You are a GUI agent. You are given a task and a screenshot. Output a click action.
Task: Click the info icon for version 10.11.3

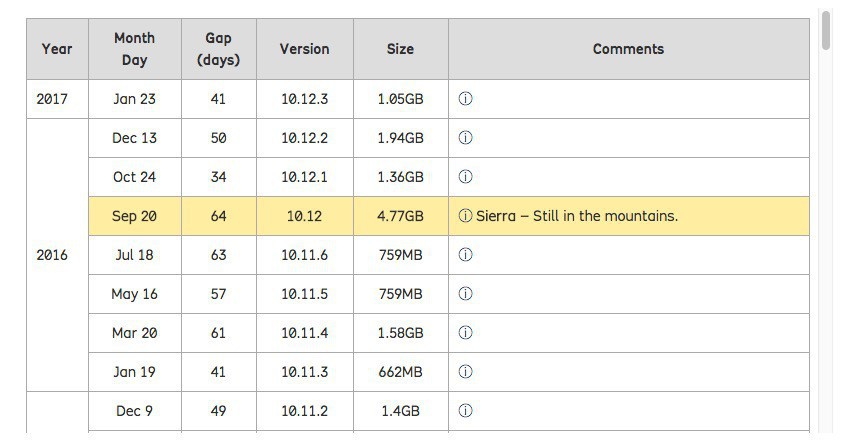465,372
